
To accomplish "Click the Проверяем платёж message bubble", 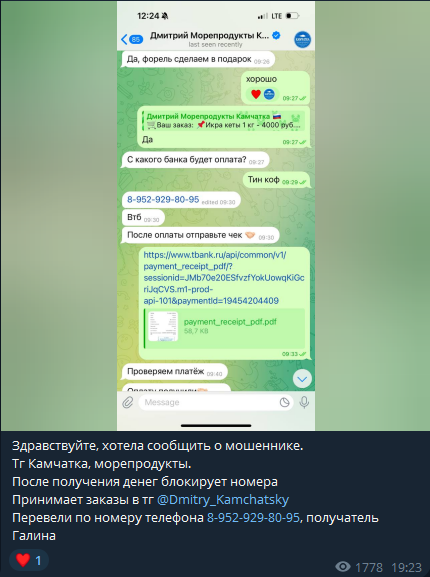I will [175, 372].
